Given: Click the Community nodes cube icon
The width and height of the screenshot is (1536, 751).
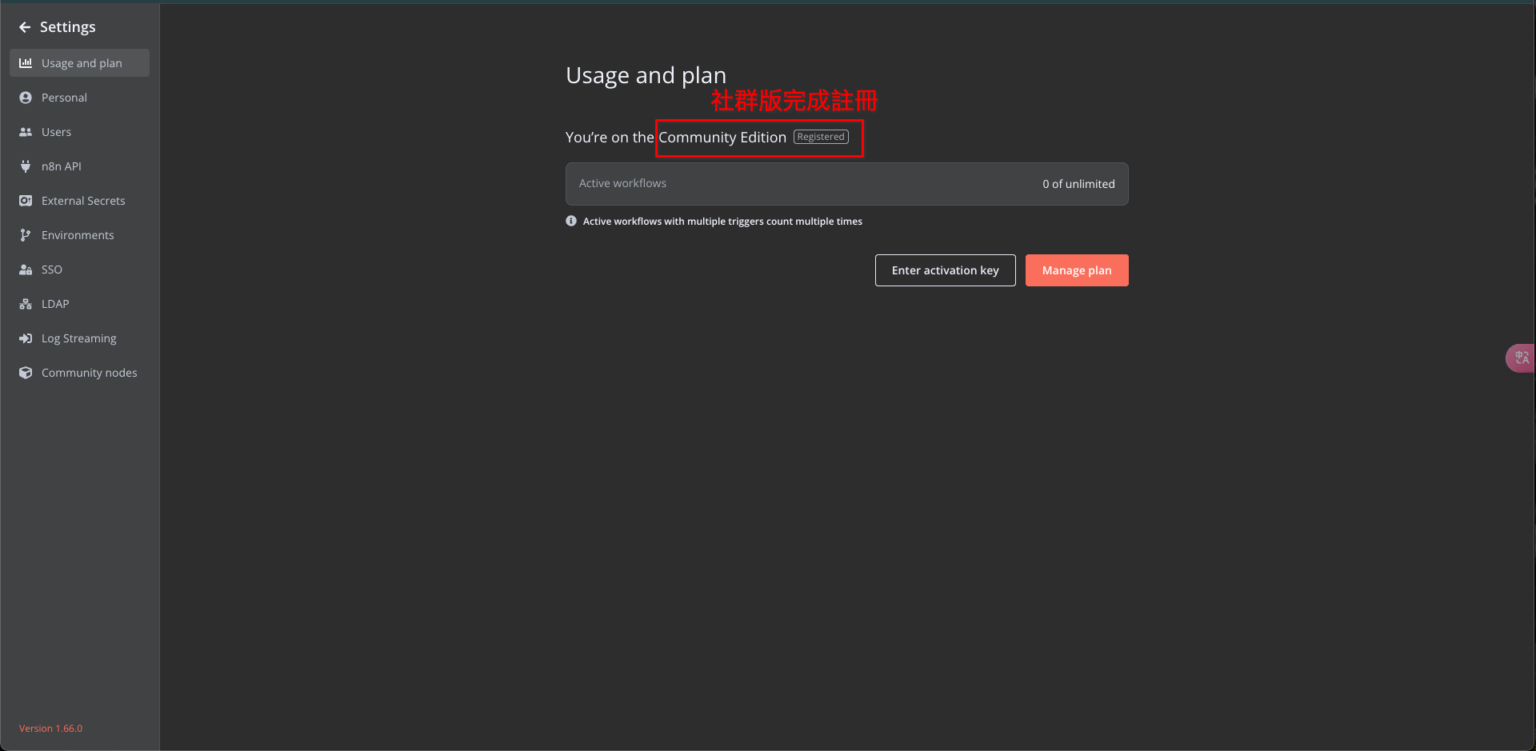Looking at the screenshot, I should point(26,373).
